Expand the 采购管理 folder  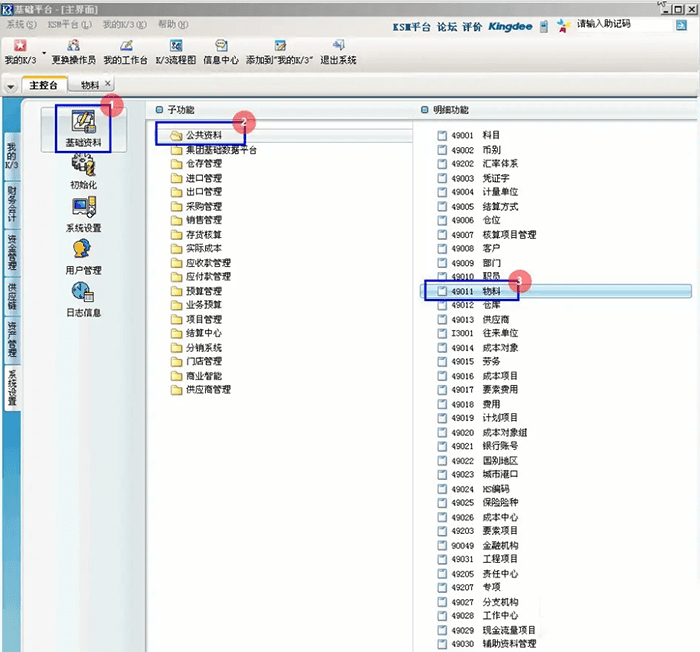pyautogui.click(x=203, y=206)
